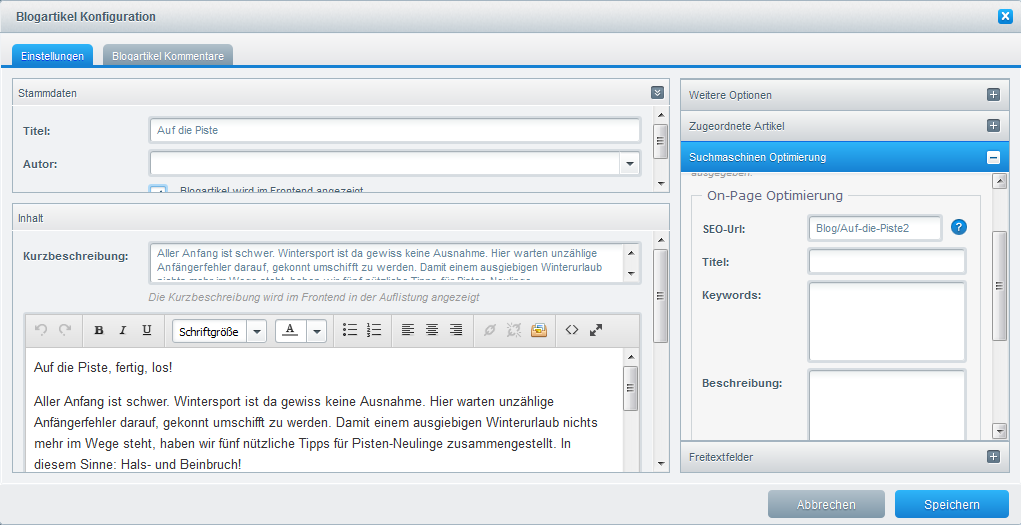Screen dimensions: 1021x525
Task: Open the Schriftgröße font size dropdown
Action: pos(257,331)
